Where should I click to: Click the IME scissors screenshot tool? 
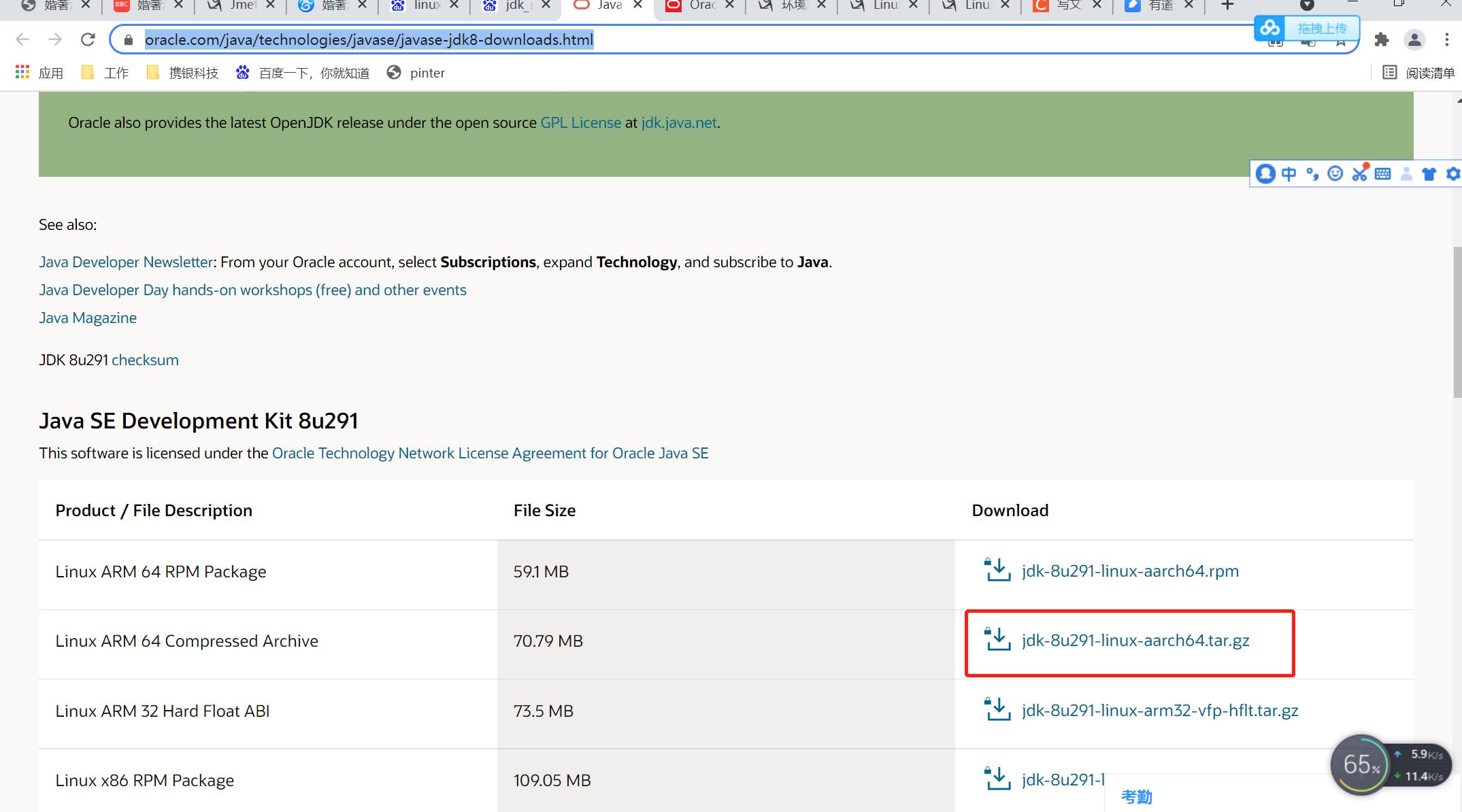(x=1359, y=173)
